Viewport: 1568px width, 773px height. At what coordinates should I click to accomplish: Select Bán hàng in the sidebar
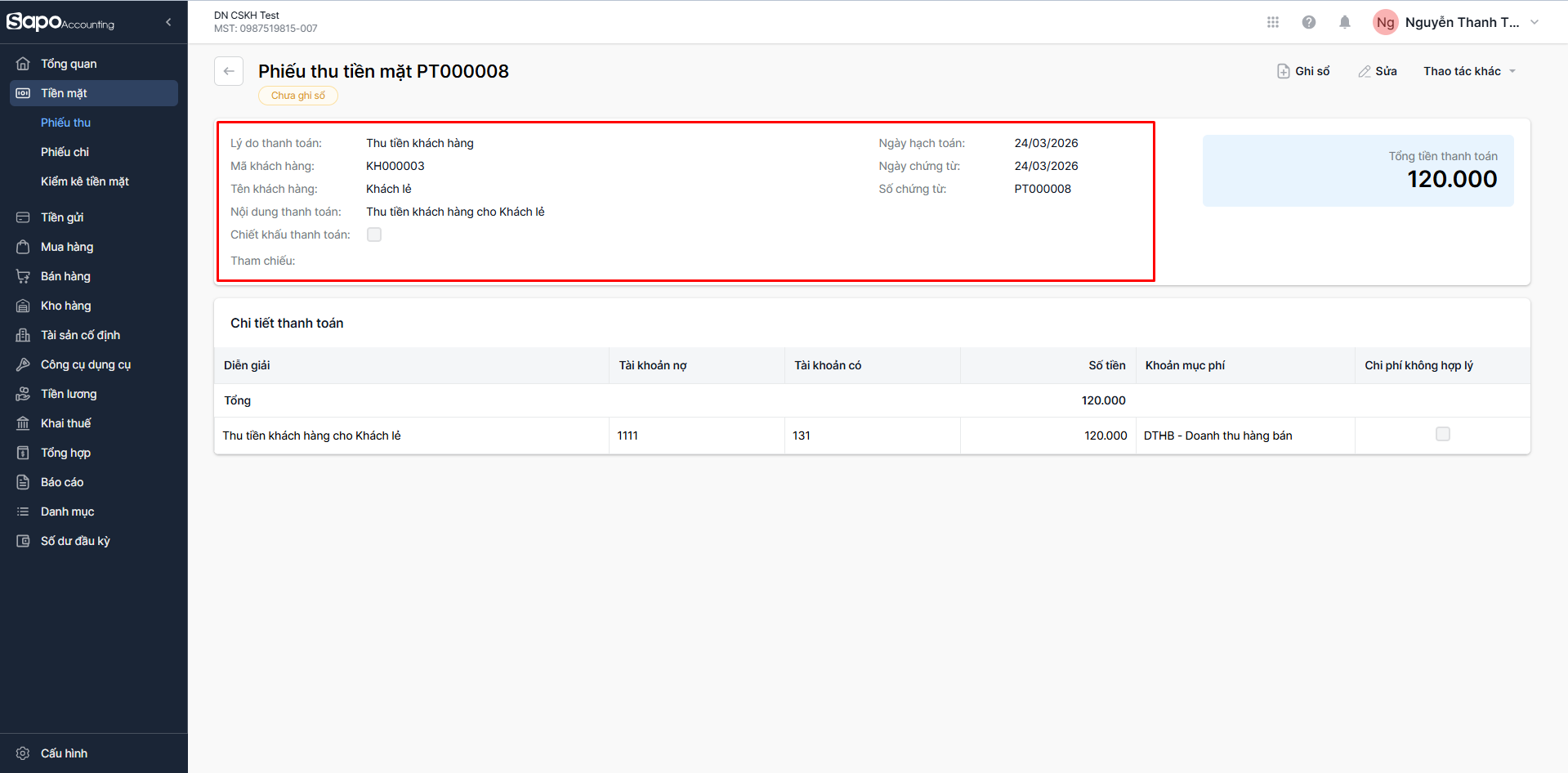click(x=65, y=276)
